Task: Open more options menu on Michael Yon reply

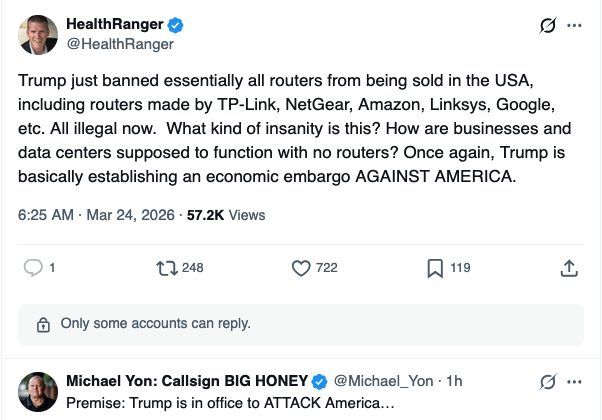Action: click(x=574, y=381)
